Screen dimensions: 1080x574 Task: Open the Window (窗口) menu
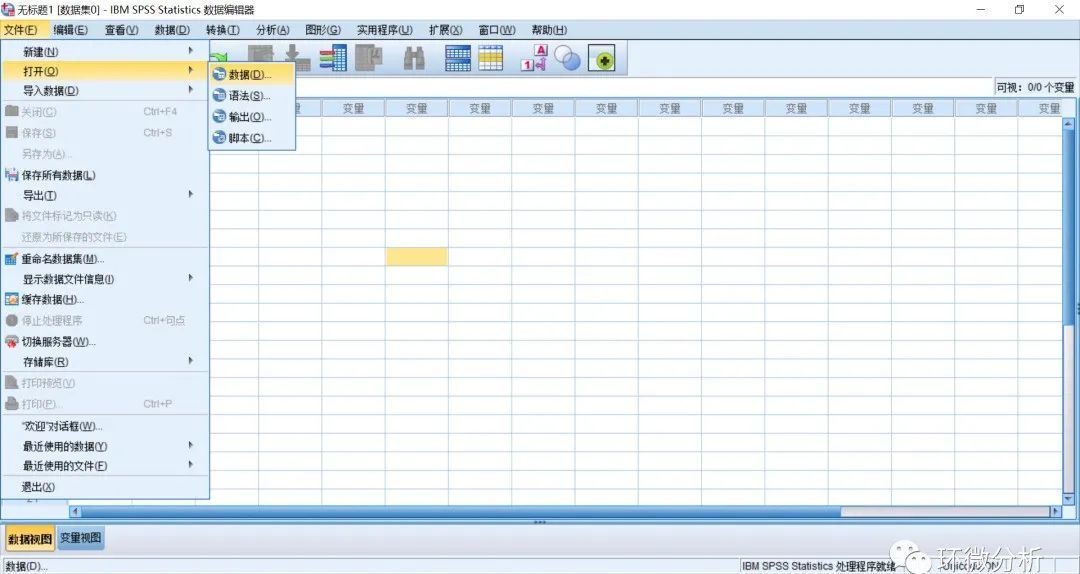click(x=497, y=30)
